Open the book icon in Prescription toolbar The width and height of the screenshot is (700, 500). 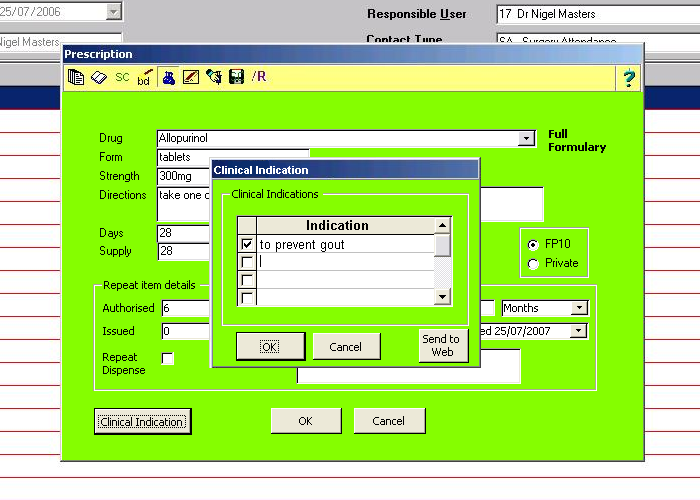[99, 77]
